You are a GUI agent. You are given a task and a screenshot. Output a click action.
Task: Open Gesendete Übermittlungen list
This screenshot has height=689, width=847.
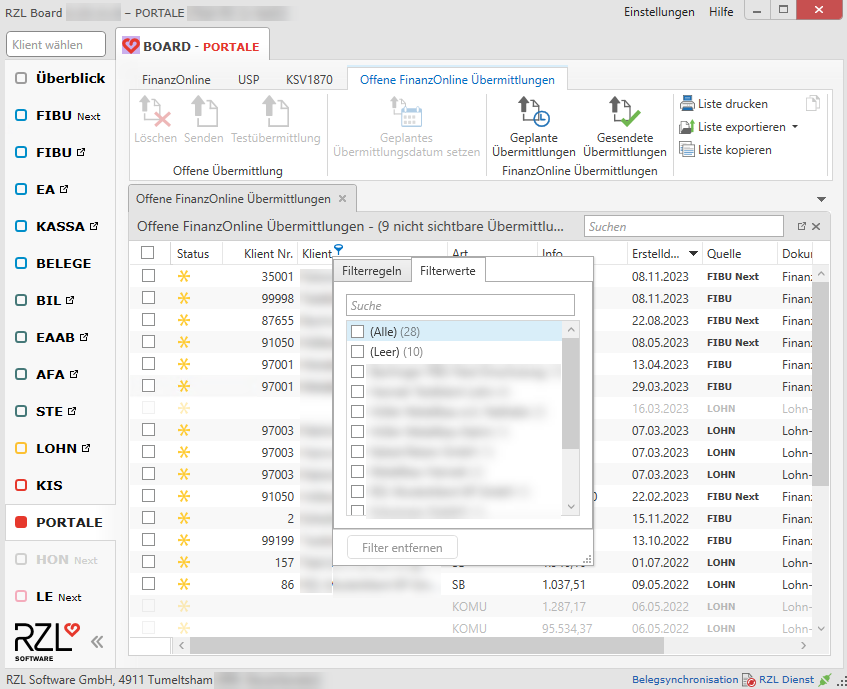click(x=624, y=128)
